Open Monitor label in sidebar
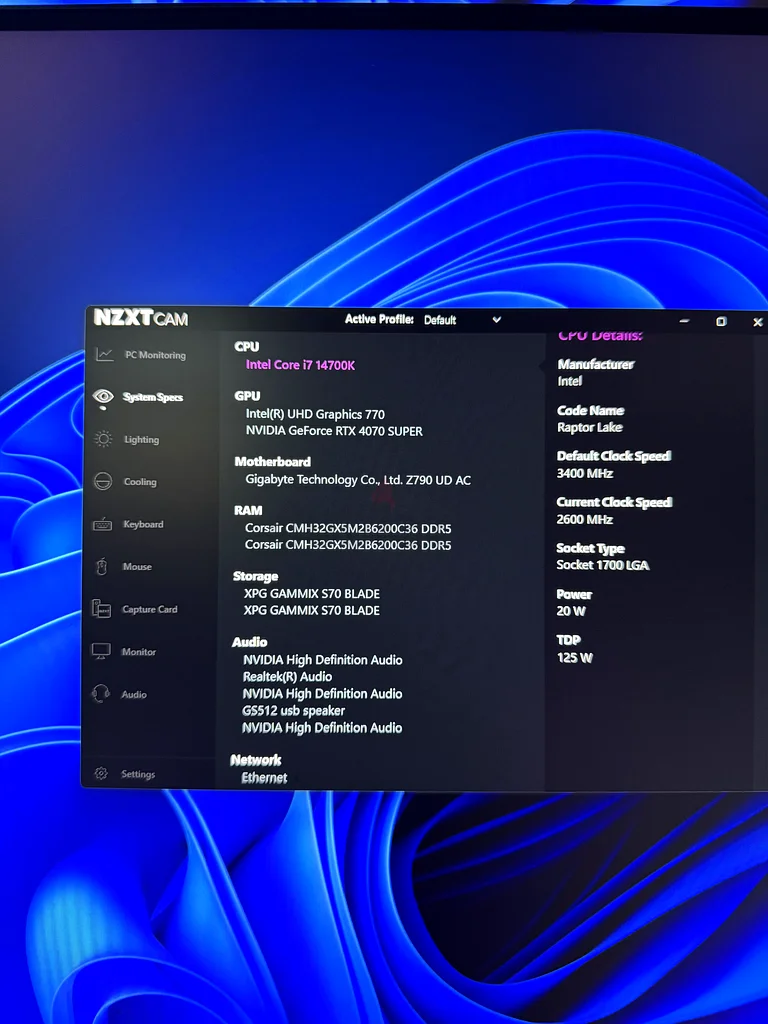The image size is (768, 1024). pyautogui.click(x=138, y=652)
